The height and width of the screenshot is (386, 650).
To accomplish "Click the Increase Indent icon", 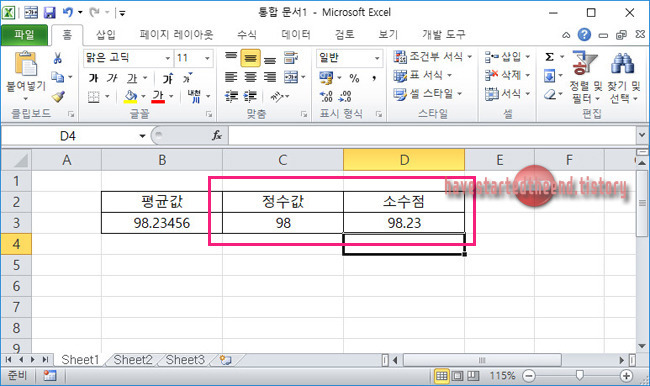I will click(x=250, y=96).
